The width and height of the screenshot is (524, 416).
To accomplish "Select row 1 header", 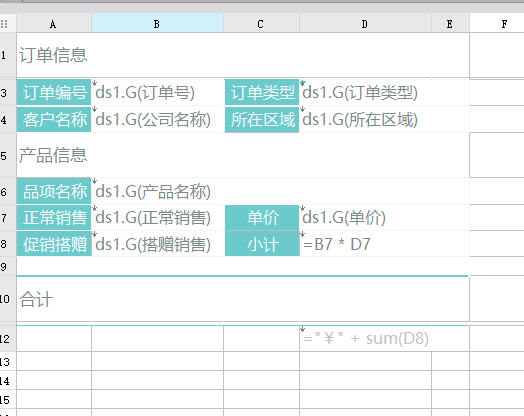I will coord(8,55).
